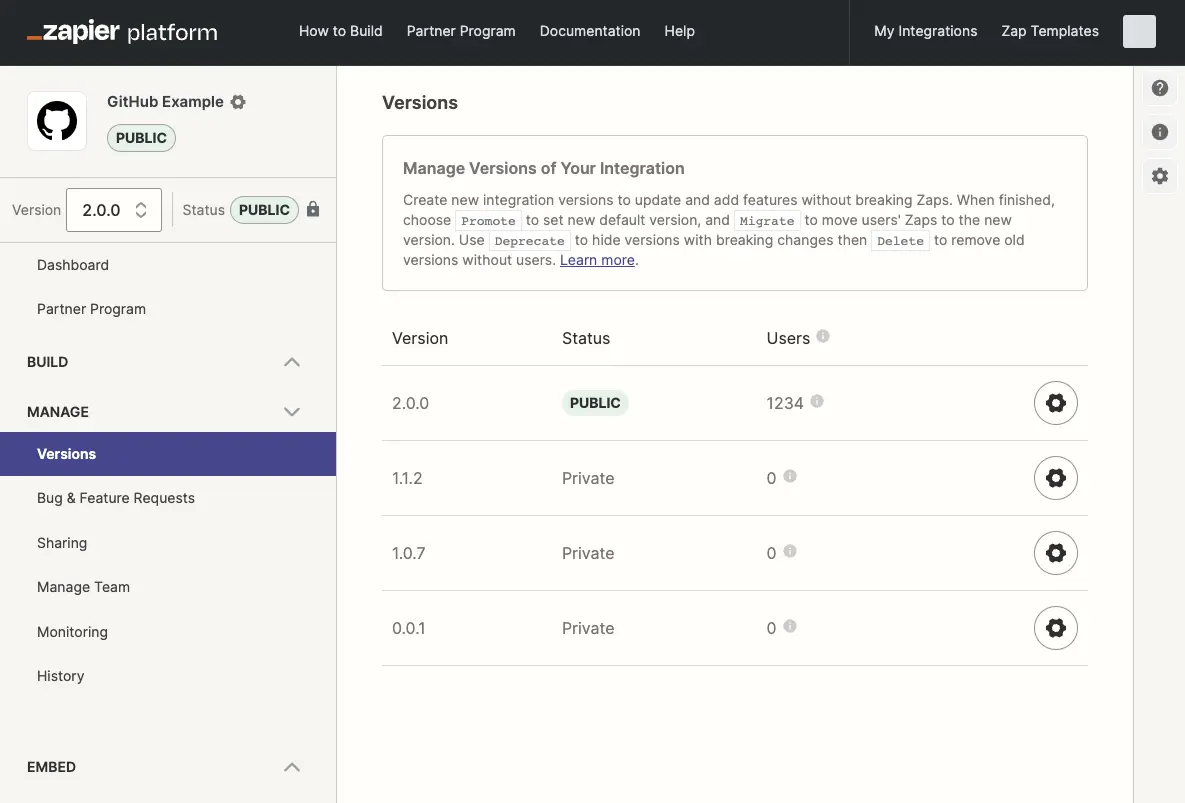The height and width of the screenshot is (803, 1185).
Task: Open Manage Team page
Action: pyautogui.click(x=83, y=587)
